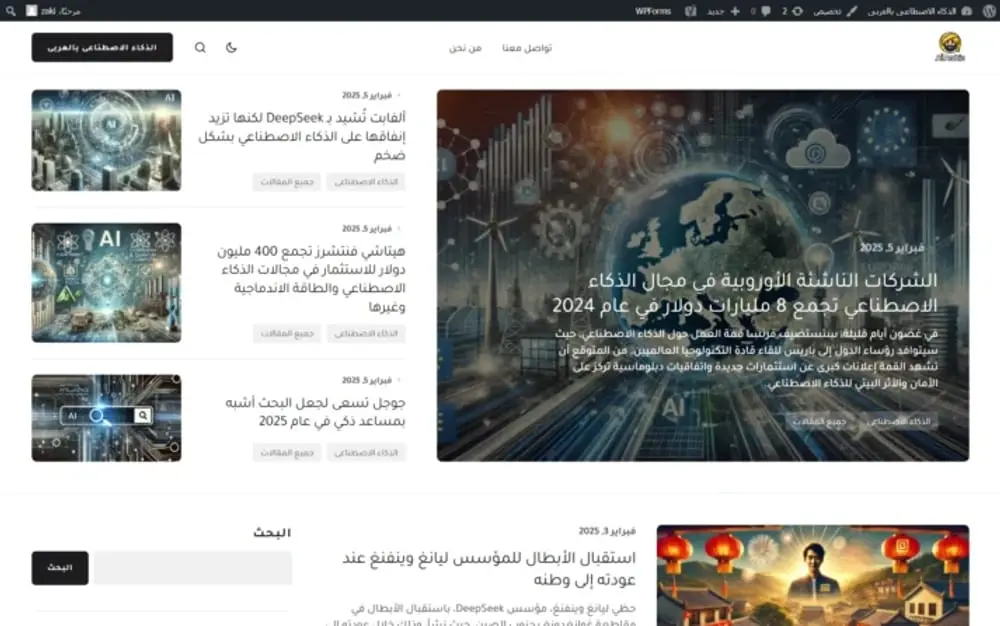Open the WordPress logo menu in admin bar
Image resolution: width=1000 pixels, height=626 pixels.
(989, 11)
